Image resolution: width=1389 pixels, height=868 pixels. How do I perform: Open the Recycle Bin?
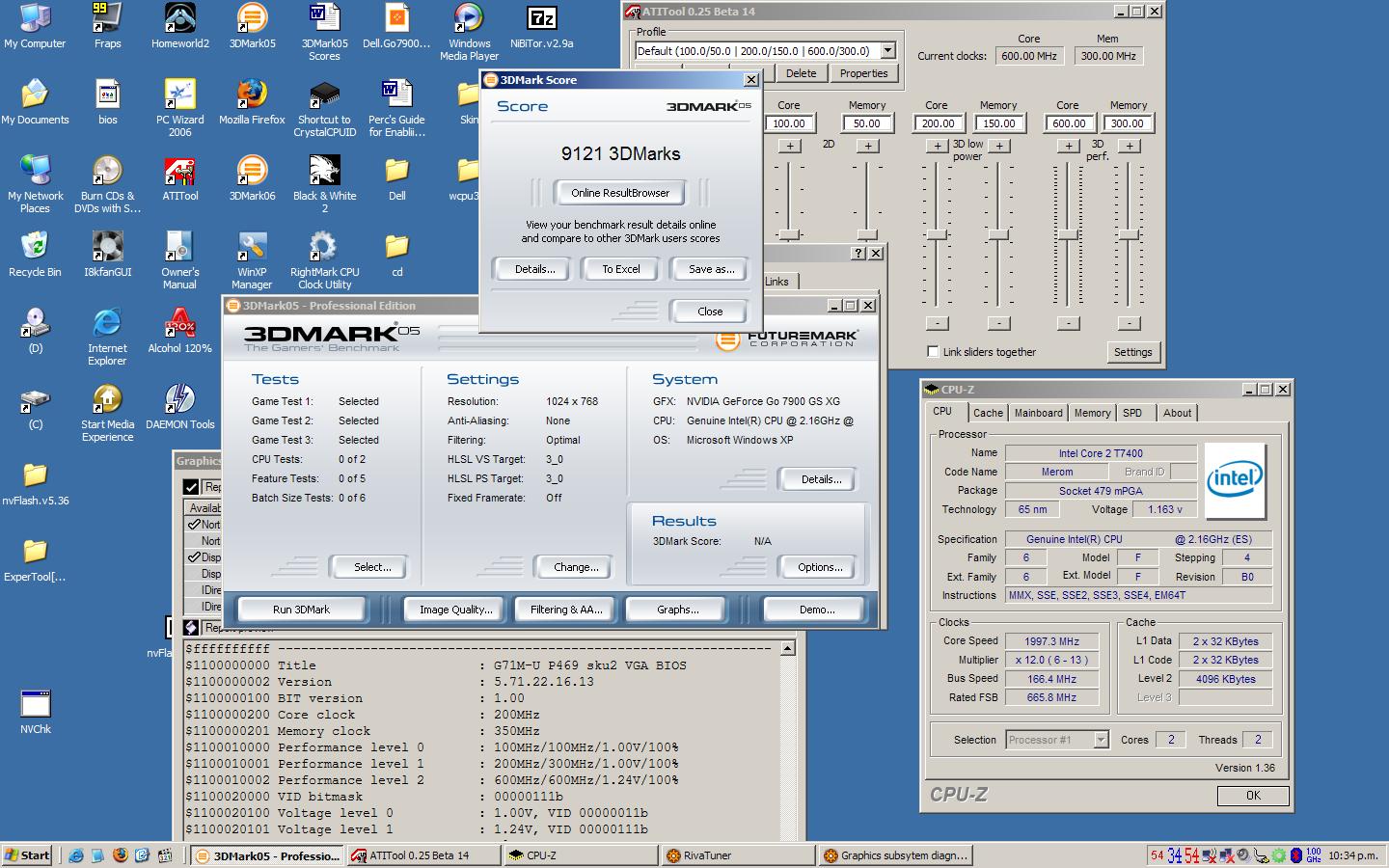coord(35,254)
